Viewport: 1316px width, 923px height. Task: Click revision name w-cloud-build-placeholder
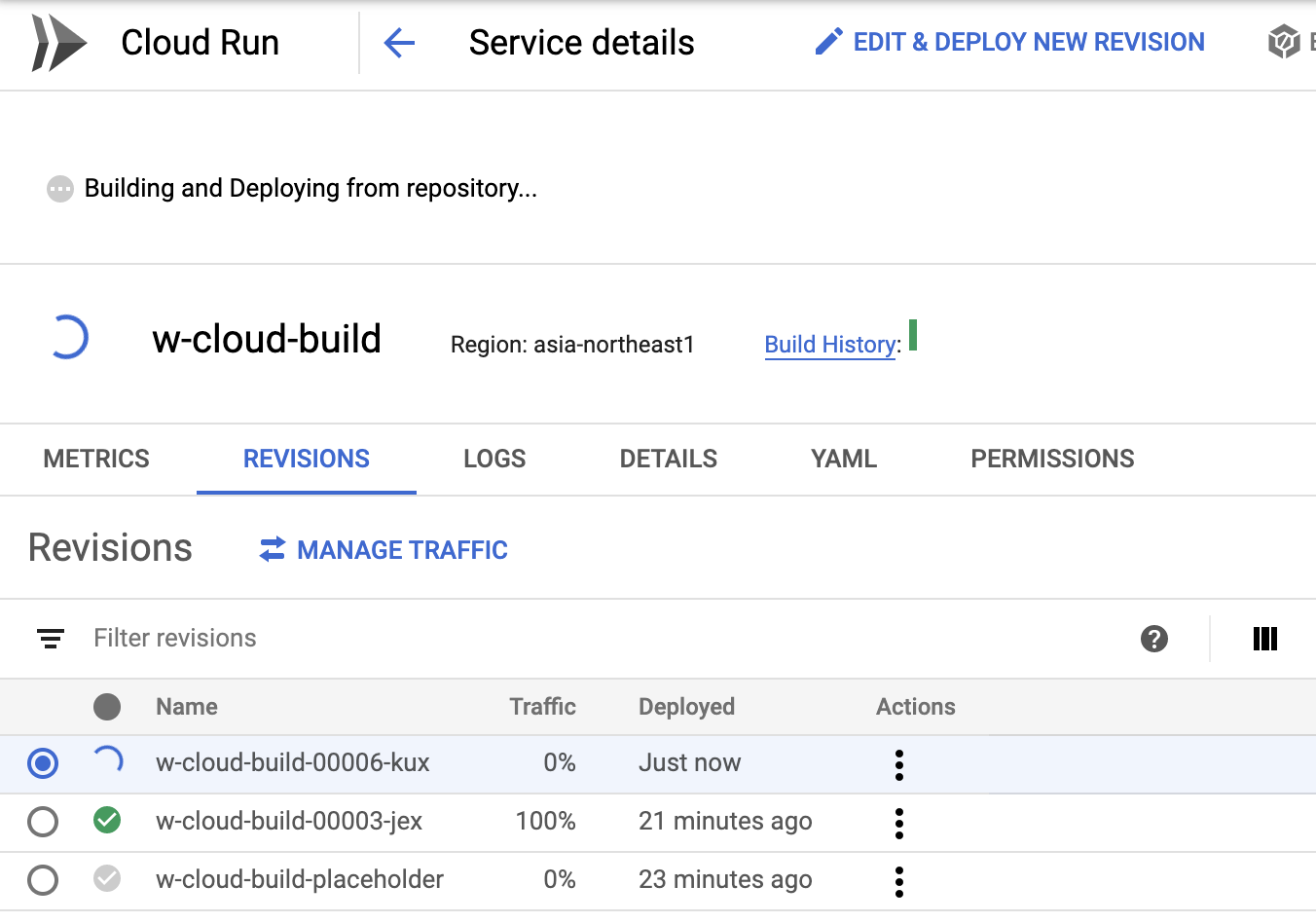300,879
